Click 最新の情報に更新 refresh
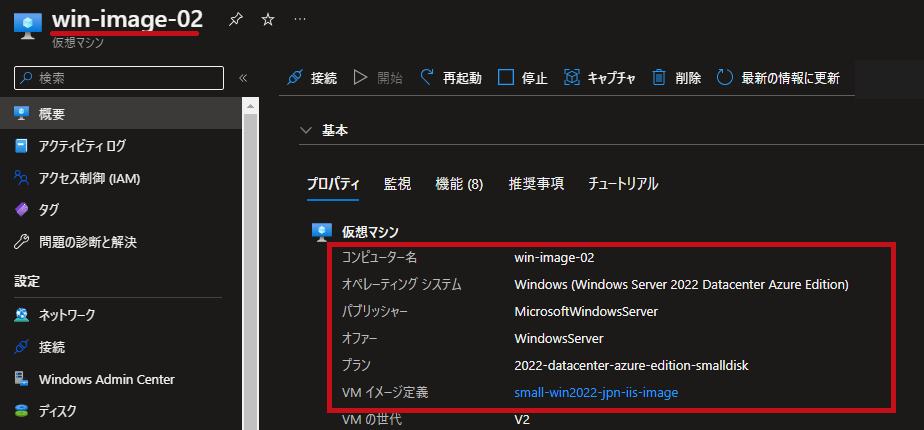The image size is (924, 430). click(778, 78)
